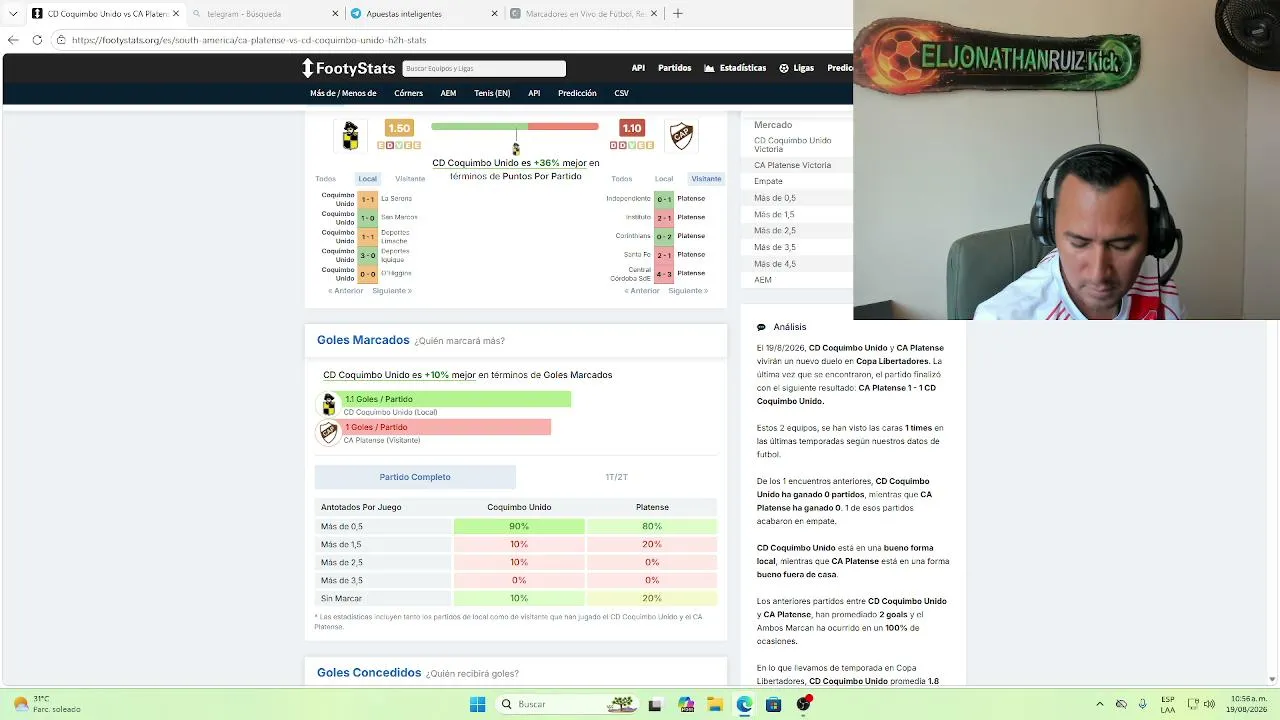1280x720 pixels.
Task: Open the API link in top navigation
Action: (638, 68)
